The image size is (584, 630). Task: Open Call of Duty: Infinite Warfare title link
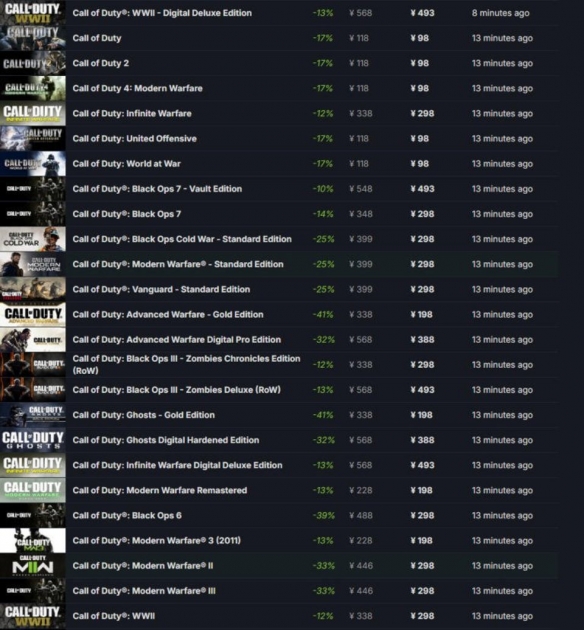point(132,113)
